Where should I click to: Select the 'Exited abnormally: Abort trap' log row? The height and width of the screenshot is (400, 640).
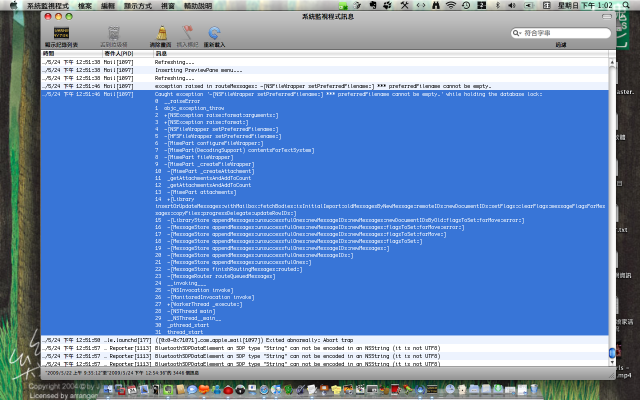tap(324, 340)
